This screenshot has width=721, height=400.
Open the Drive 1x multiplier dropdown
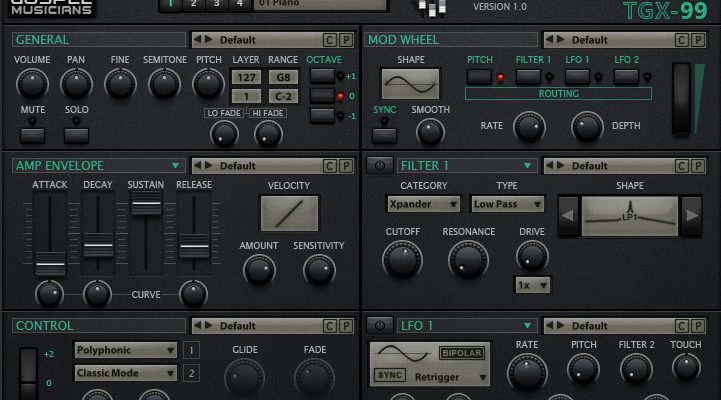coord(532,286)
